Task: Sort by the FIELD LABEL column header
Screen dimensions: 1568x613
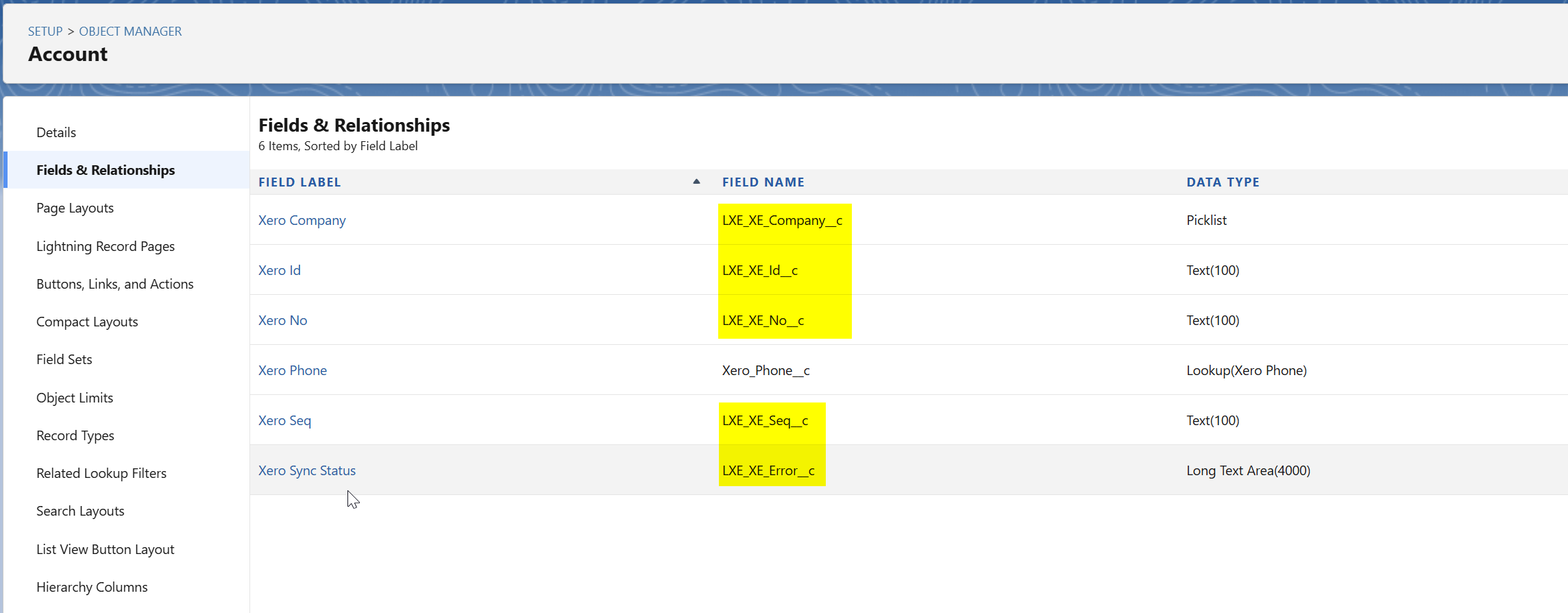Action: pyautogui.click(x=299, y=182)
